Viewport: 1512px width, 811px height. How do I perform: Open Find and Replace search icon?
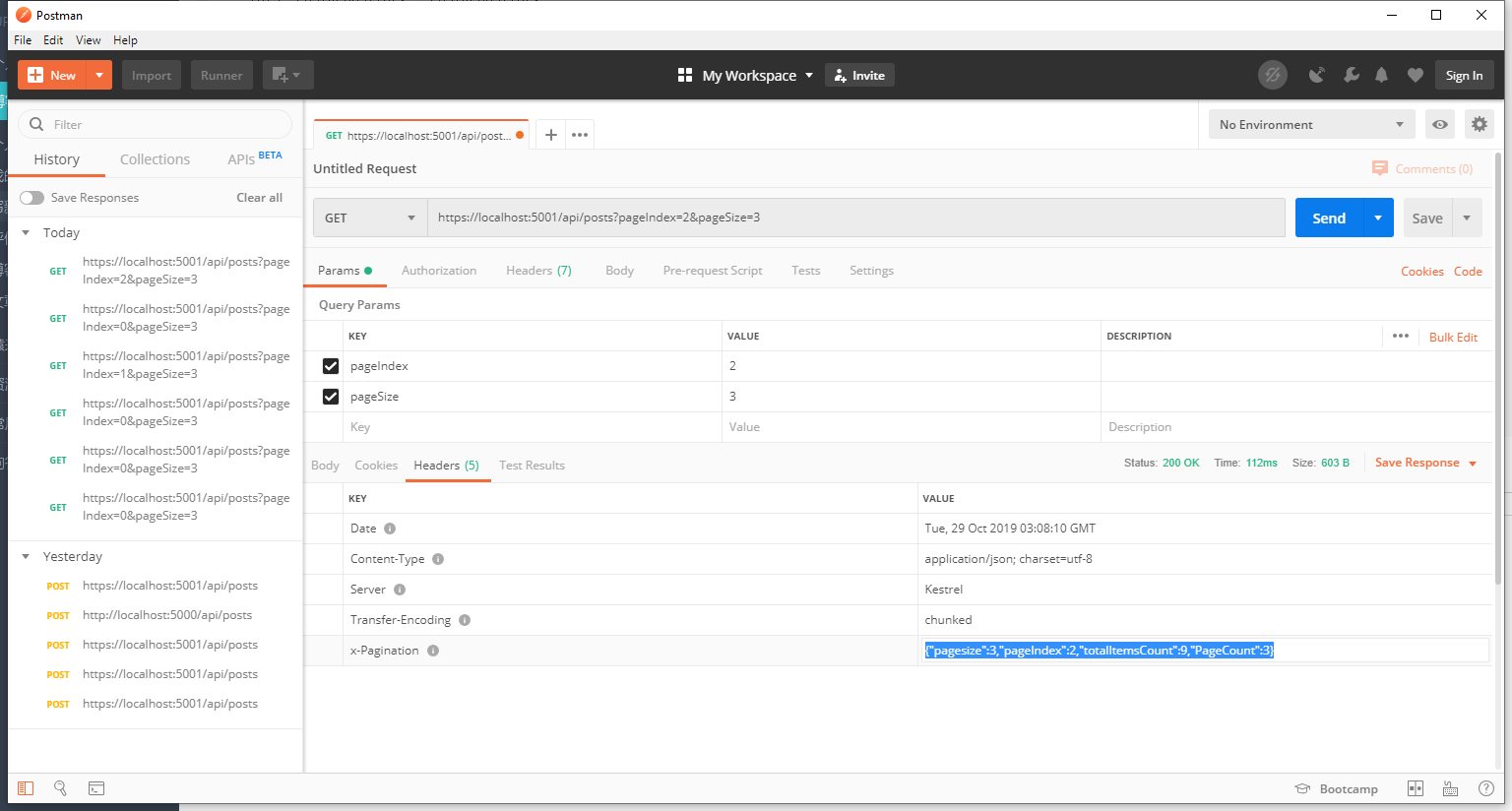60,788
